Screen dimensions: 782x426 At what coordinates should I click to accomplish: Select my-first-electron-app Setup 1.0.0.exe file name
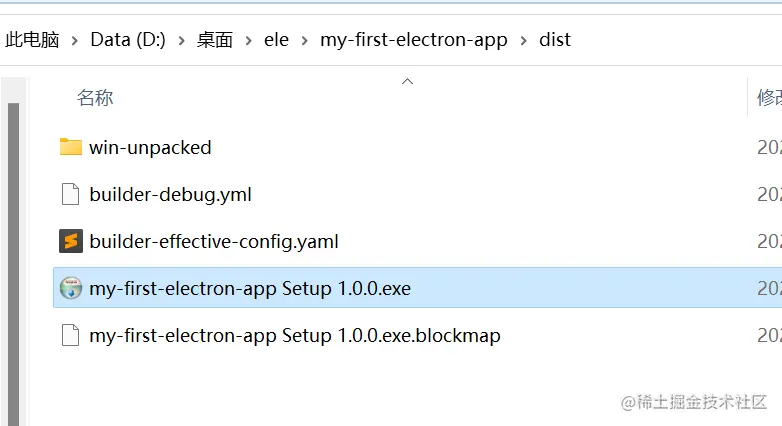pos(249,288)
